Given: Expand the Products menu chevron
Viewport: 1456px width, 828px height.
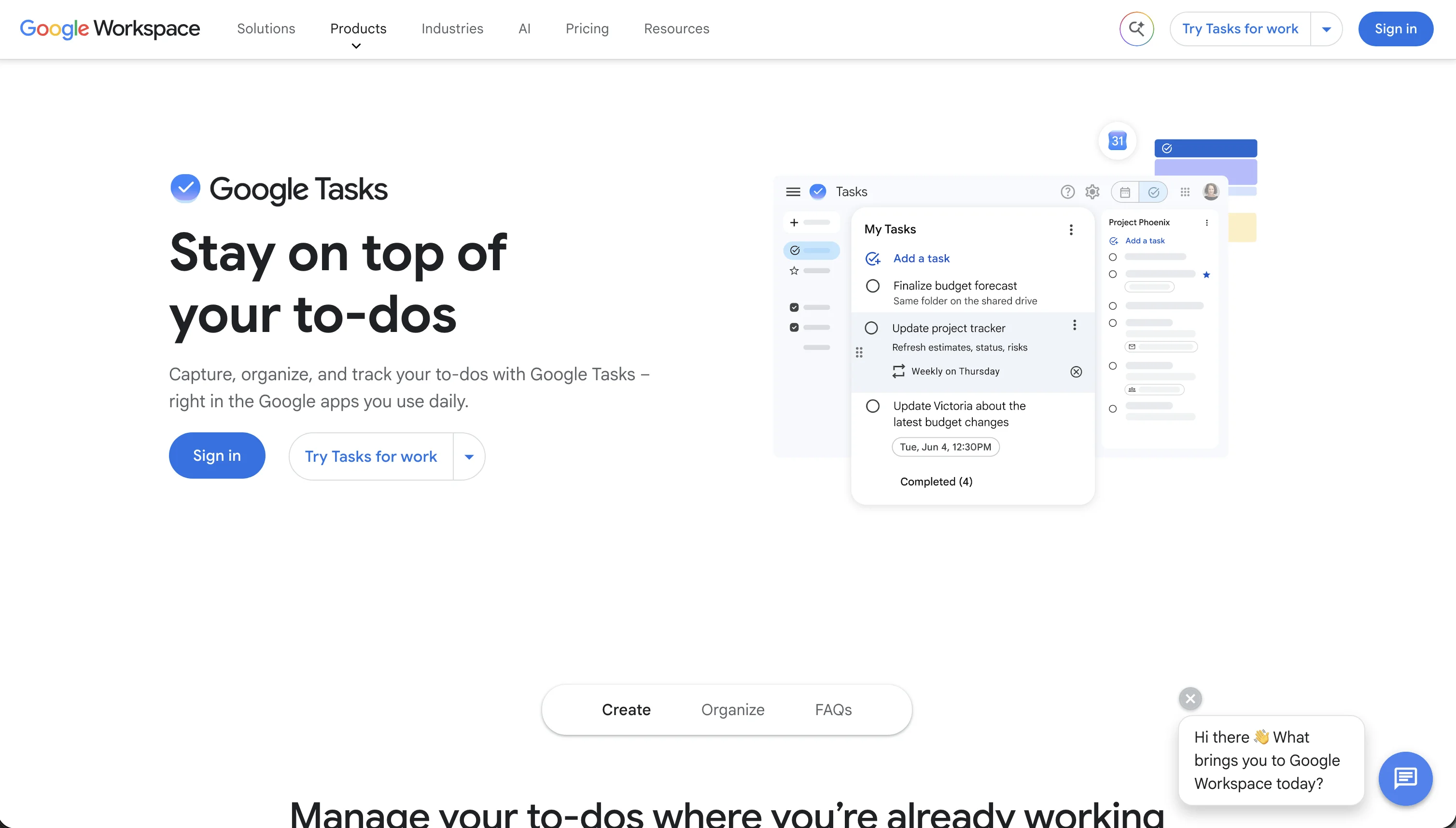Looking at the screenshot, I should (356, 46).
